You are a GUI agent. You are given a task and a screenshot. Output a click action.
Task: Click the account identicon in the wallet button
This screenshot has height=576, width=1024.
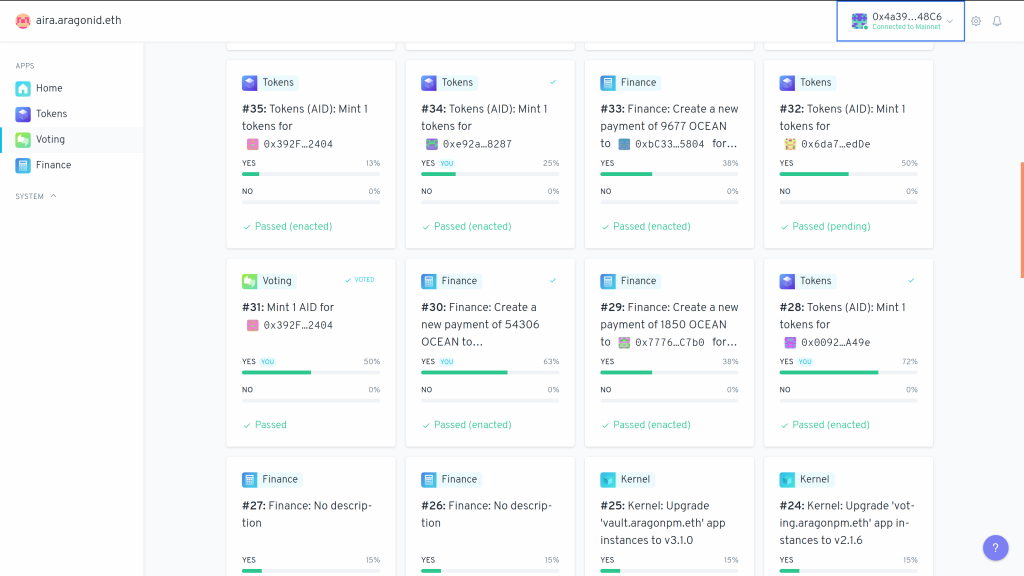point(859,21)
